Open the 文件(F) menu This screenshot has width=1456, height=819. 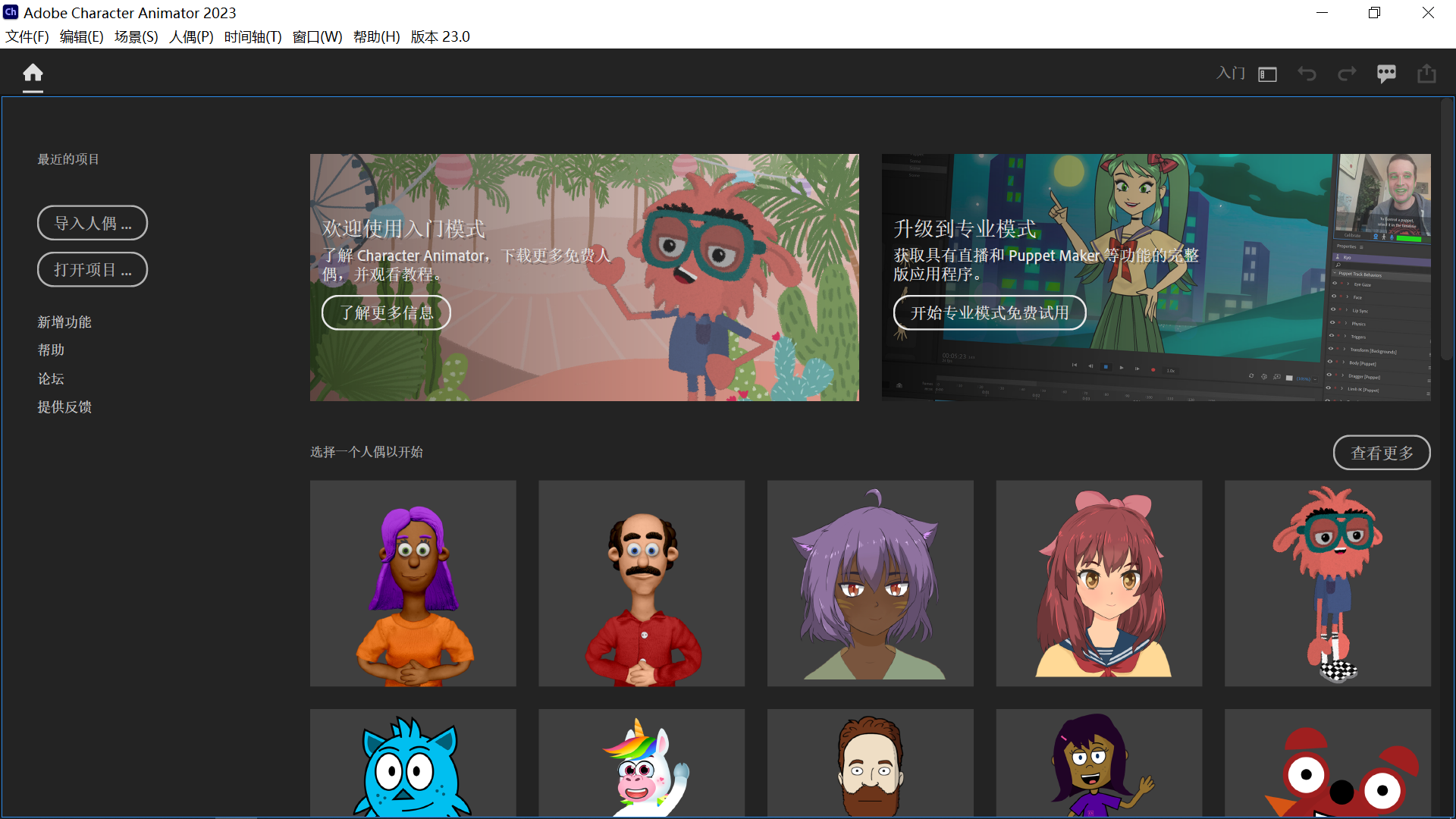point(27,36)
